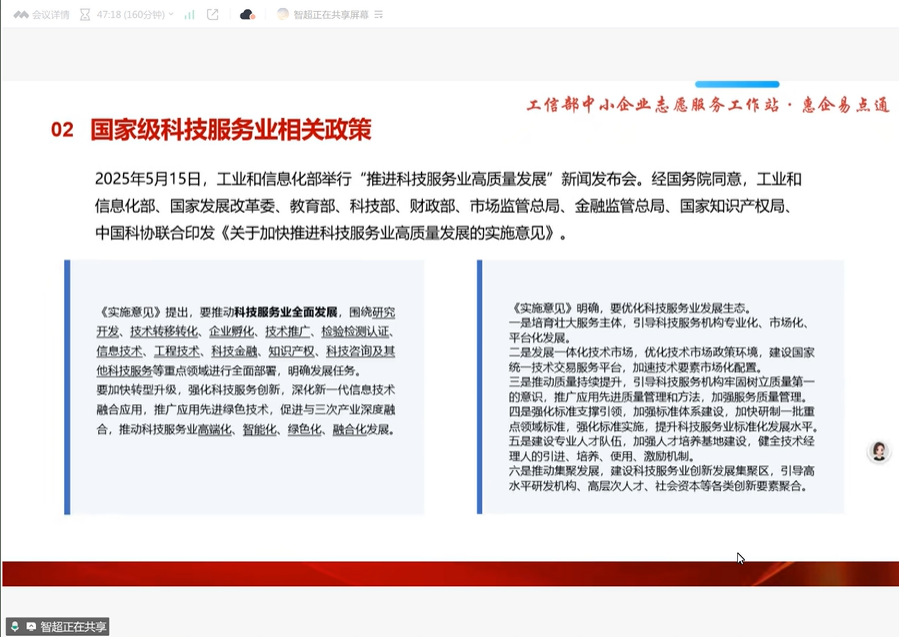Click the 智超正在共享 label at bottom
The width and height of the screenshot is (899, 638).
click(x=73, y=626)
